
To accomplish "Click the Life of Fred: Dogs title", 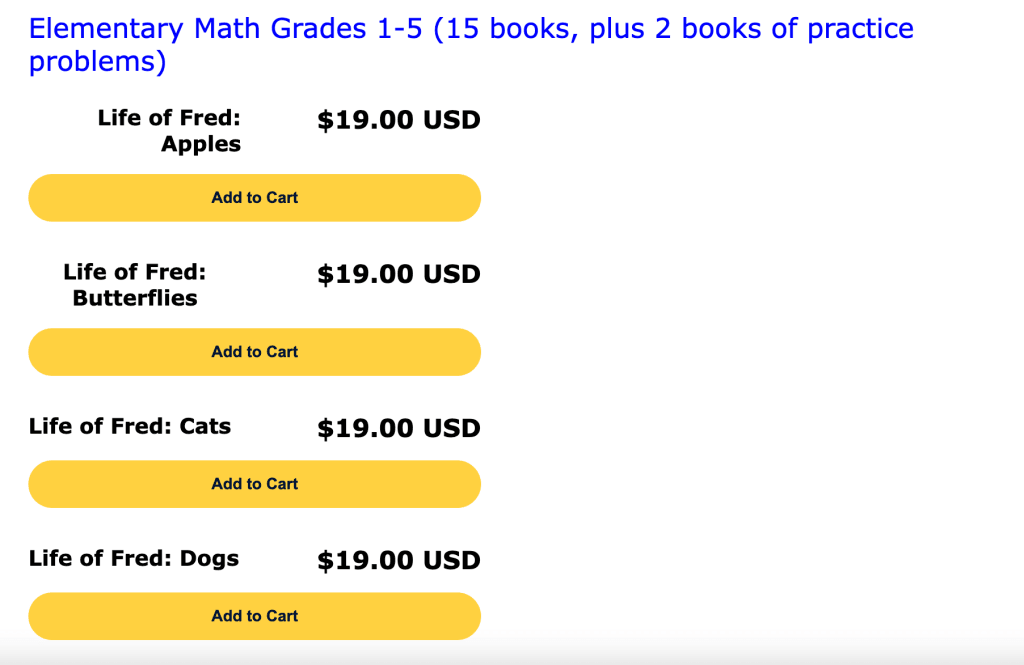I will (130, 558).
